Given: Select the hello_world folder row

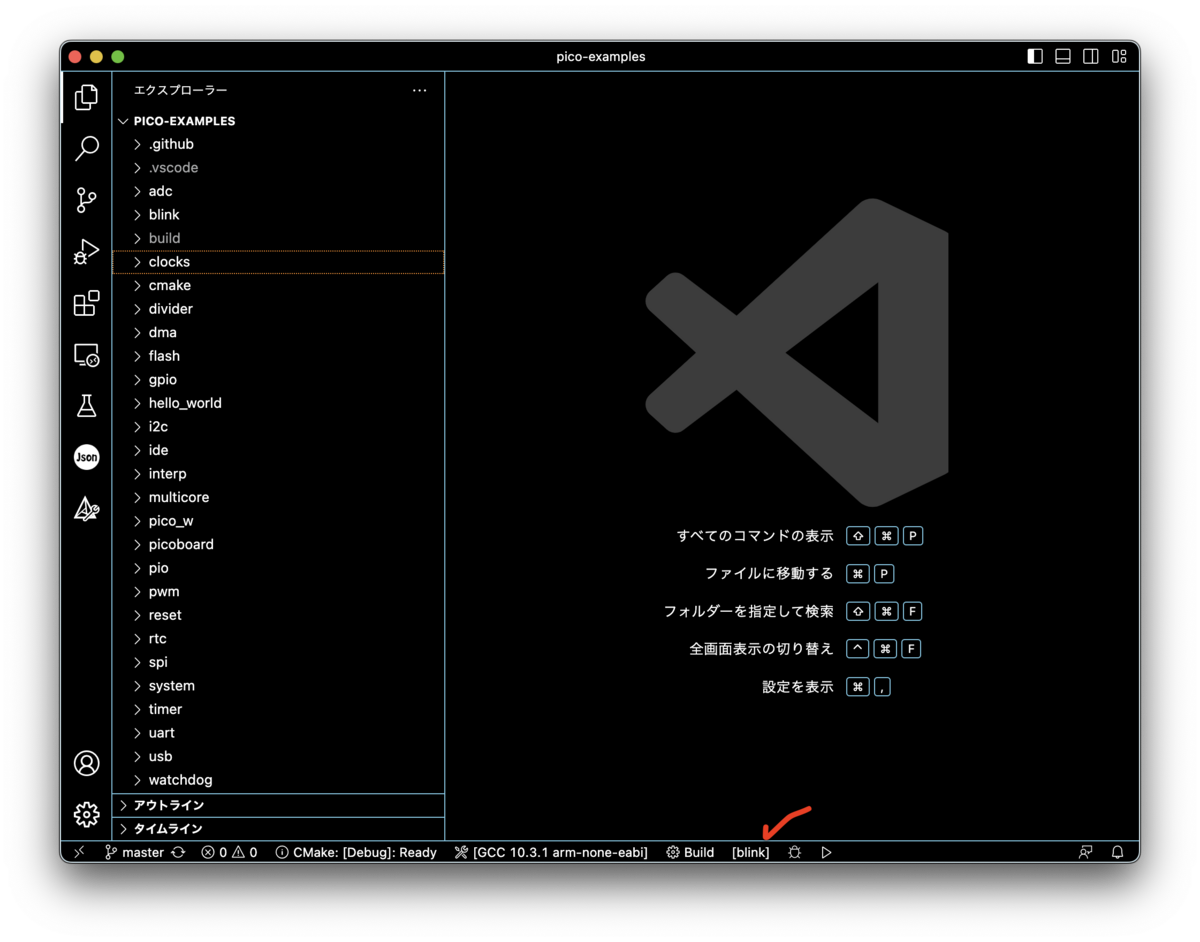Looking at the screenshot, I should click(x=278, y=403).
